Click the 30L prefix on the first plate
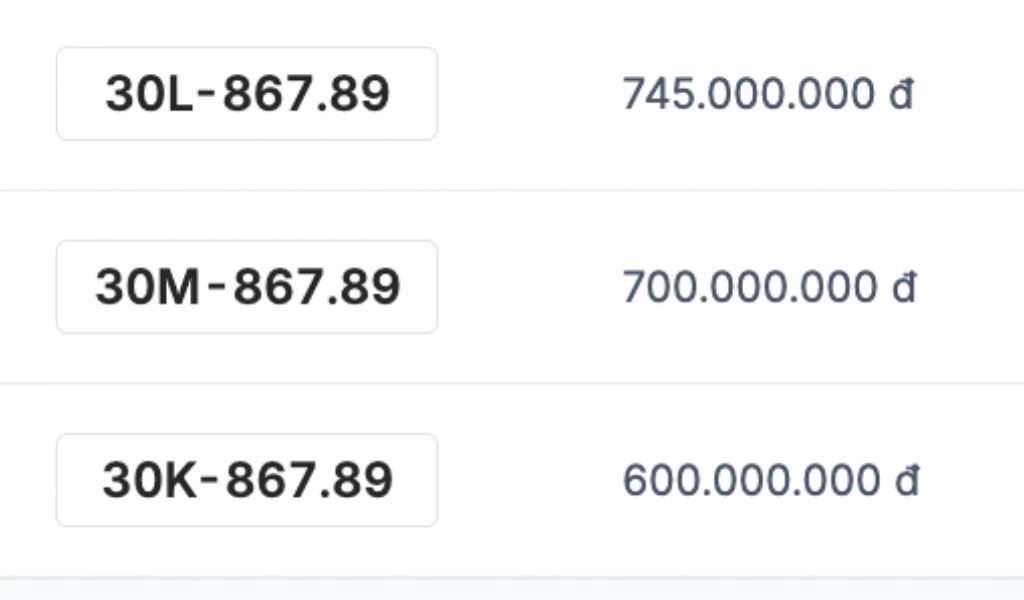The image size is (1024, 600). [149, 93]
